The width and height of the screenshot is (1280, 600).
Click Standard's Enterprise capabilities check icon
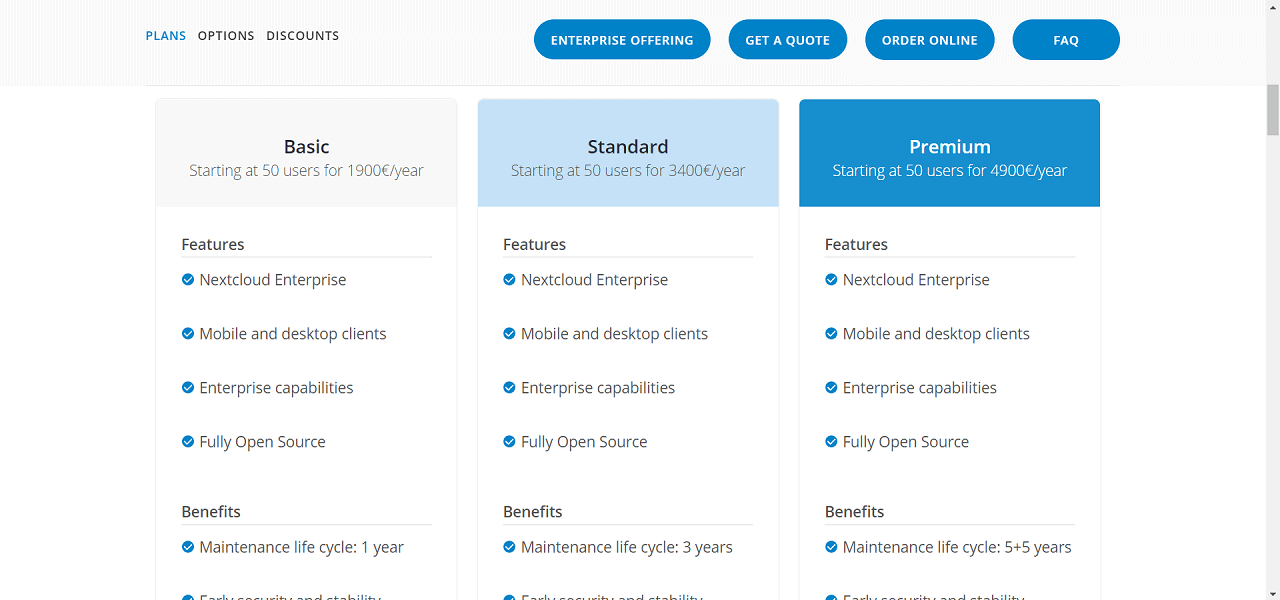pyautogui.click(x=509, y=388)
